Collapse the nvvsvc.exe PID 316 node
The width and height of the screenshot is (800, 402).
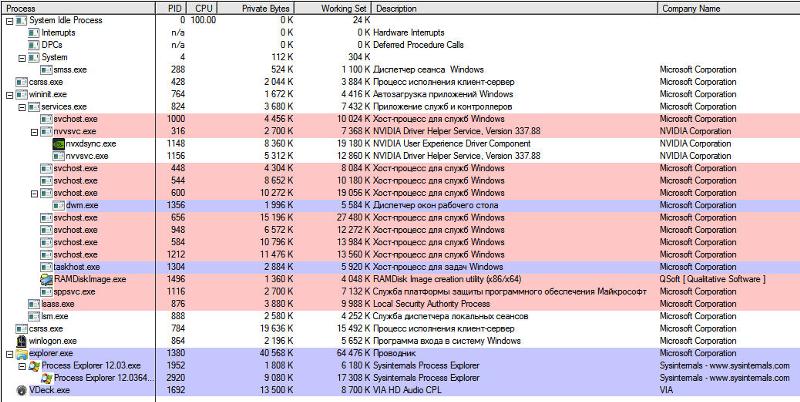(34, 132)
